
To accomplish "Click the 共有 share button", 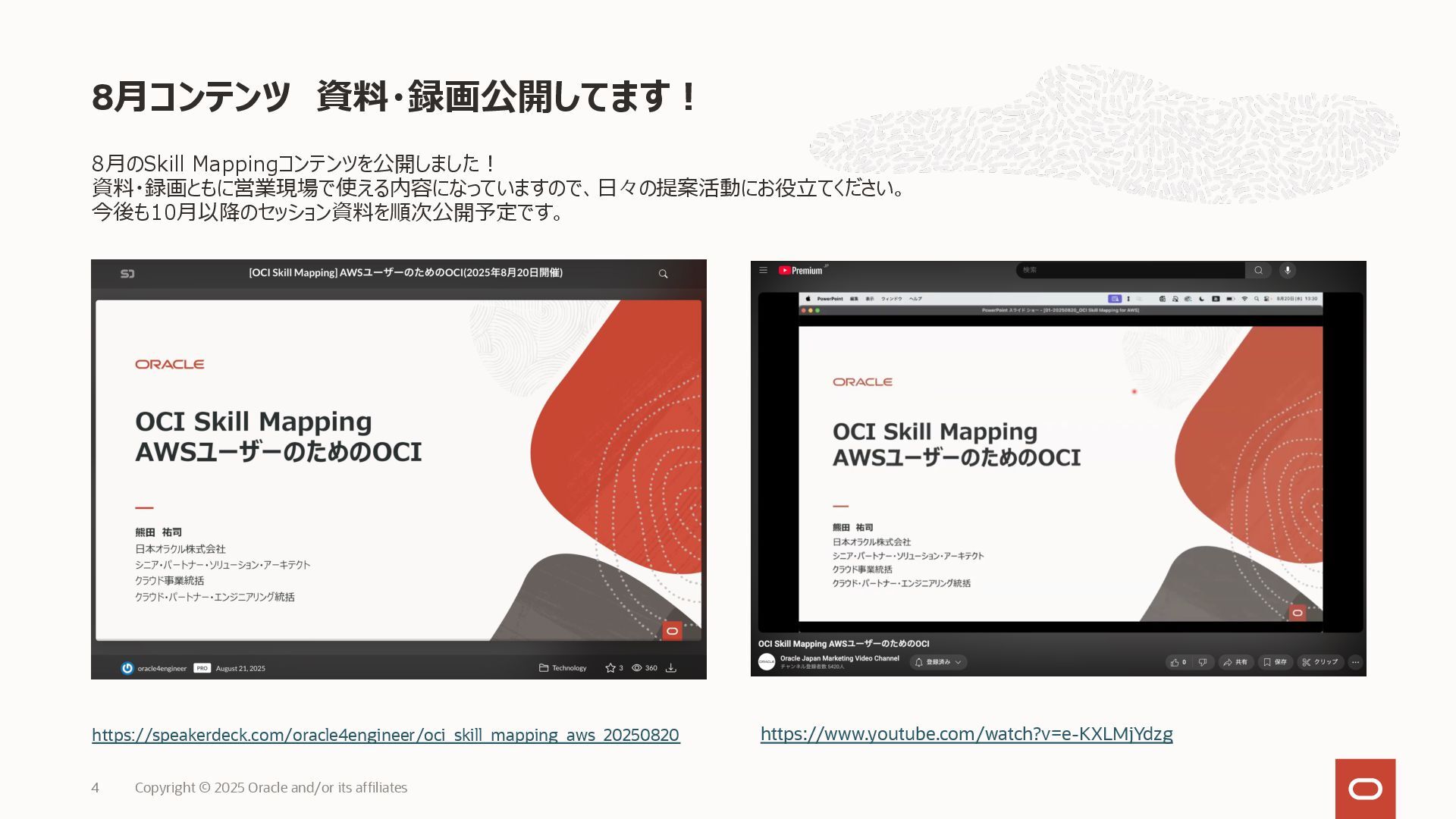I will click(1235, 662).
